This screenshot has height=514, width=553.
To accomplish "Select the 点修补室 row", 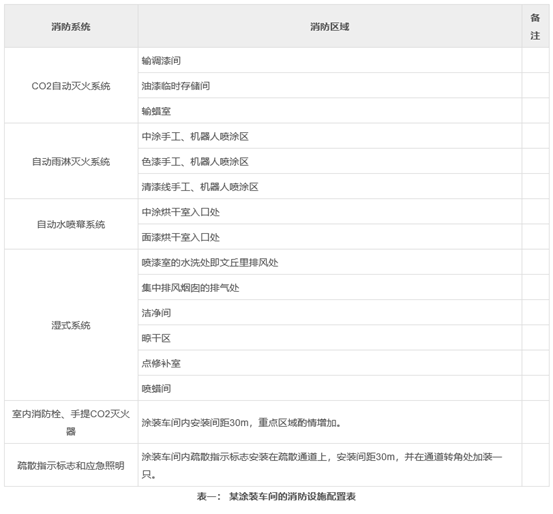I will pos(330,363).
